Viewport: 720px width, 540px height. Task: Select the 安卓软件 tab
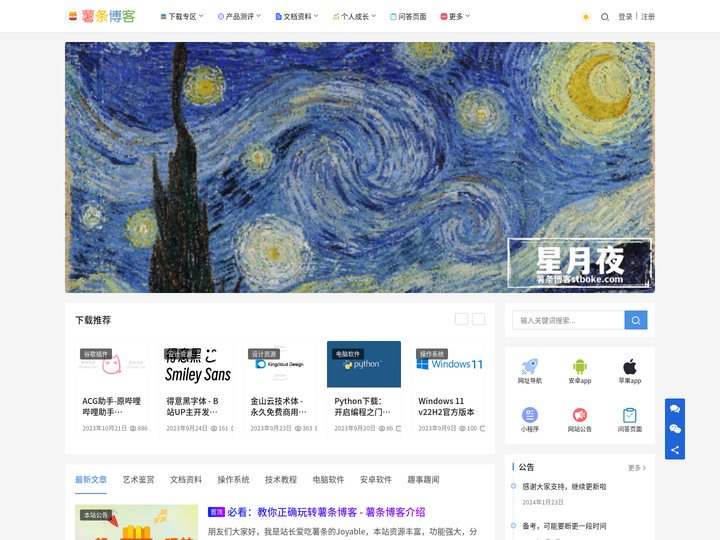(x=376, y=479)
